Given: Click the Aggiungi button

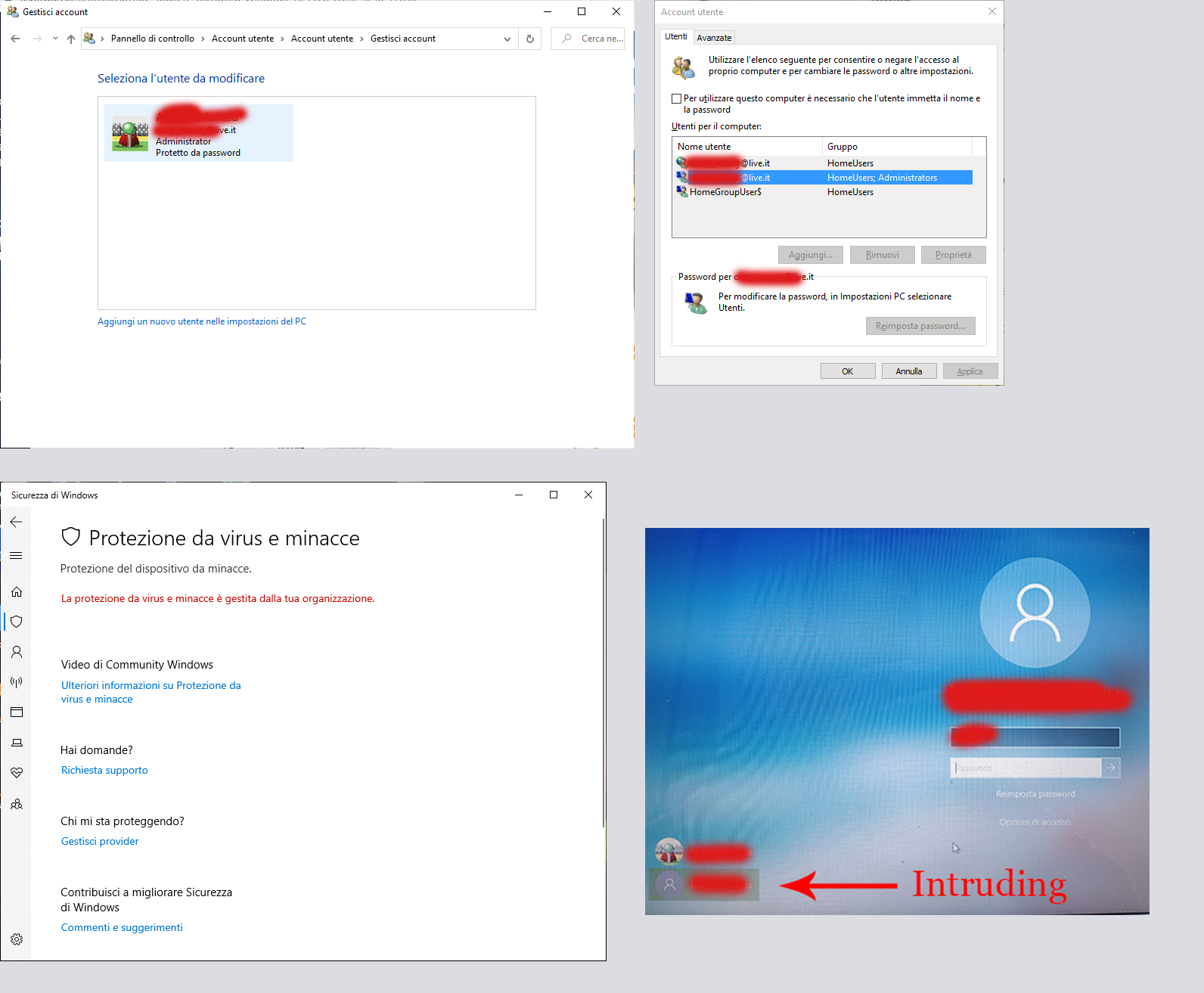Looking at the screenshot, I should pyautogui.click(x=811, y=255).
